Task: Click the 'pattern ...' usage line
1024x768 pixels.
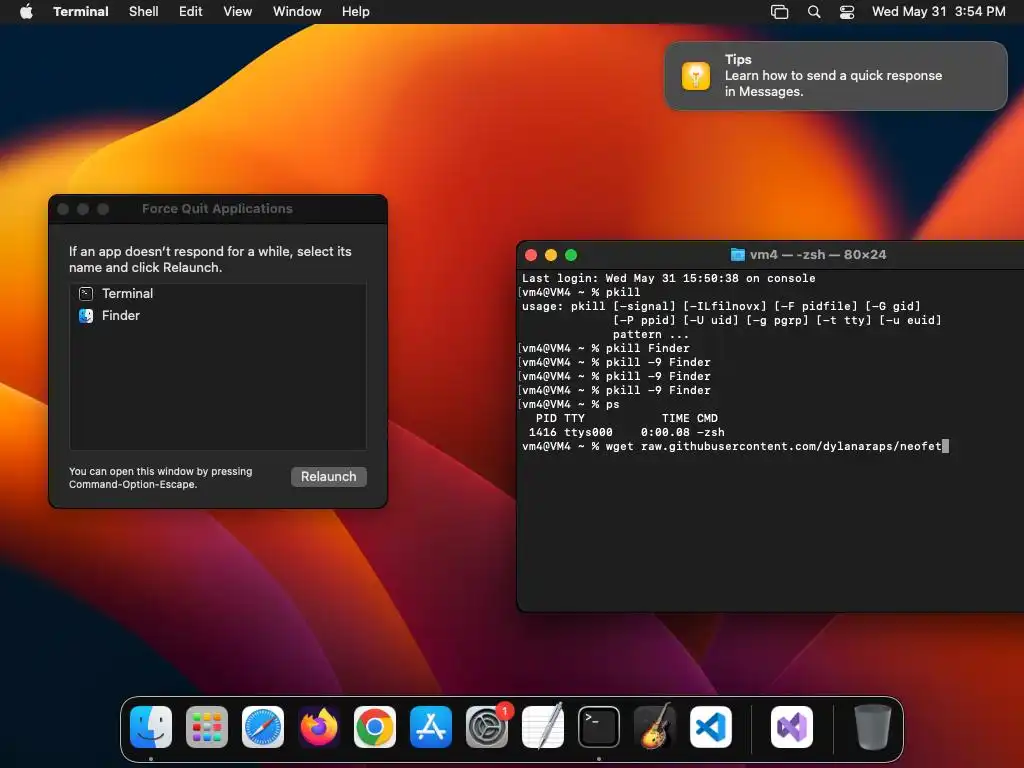Action: [x=650, y=334]
